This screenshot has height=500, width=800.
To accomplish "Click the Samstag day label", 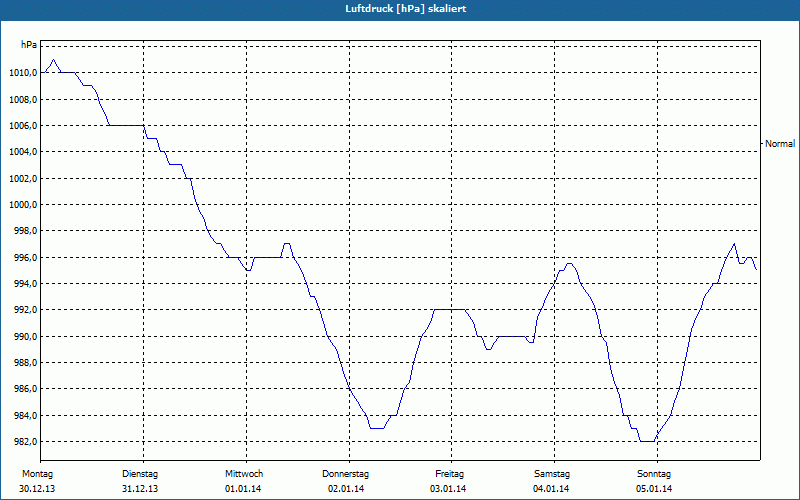I will [552, 474].
